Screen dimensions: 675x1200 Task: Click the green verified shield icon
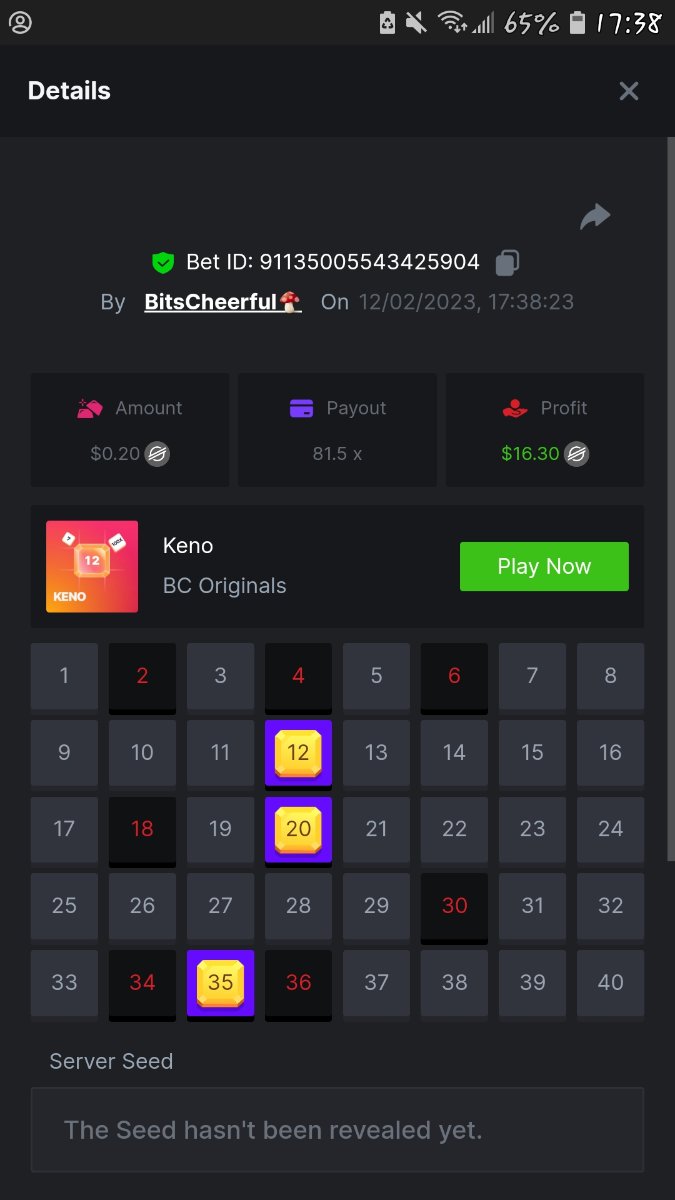pyautogui.click(x=163, y=263)
